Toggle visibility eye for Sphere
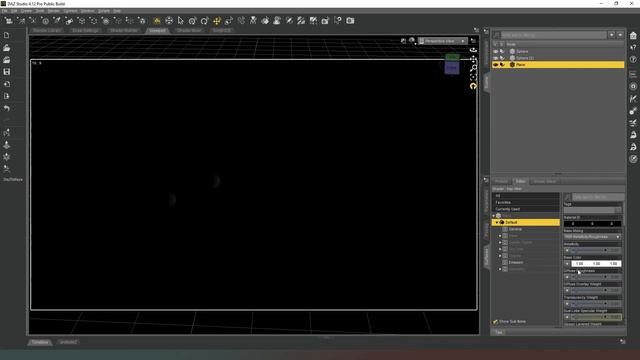Viewport: 640px width, 360px height. coord(496,51)
